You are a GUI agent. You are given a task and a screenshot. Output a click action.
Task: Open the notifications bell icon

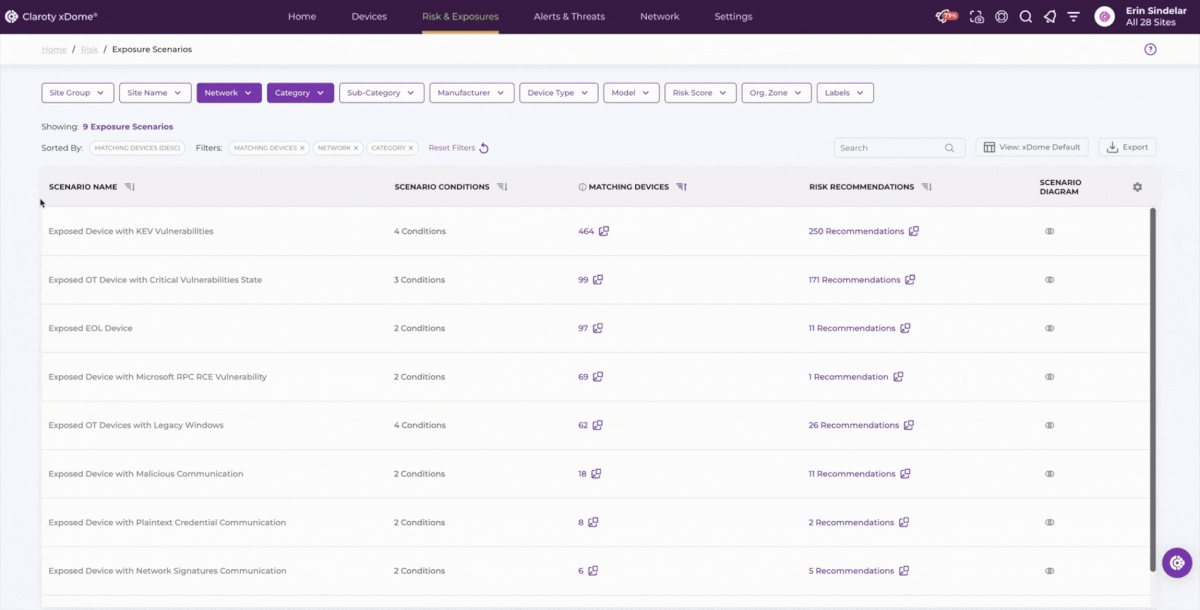click(1049, 17)
